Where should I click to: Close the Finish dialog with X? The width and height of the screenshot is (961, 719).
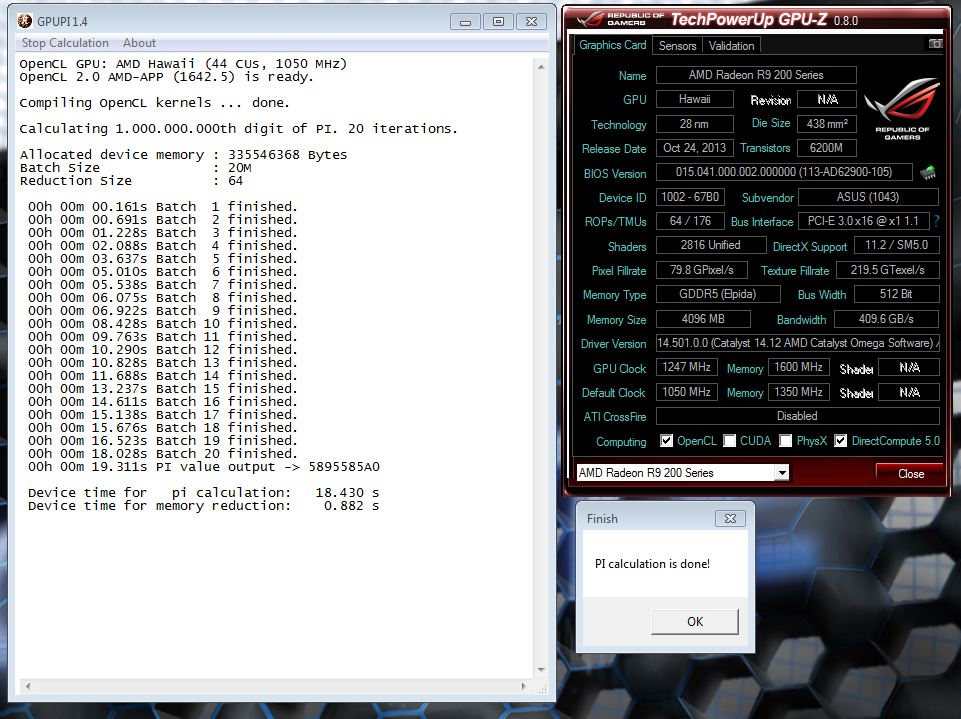point(730,519)
